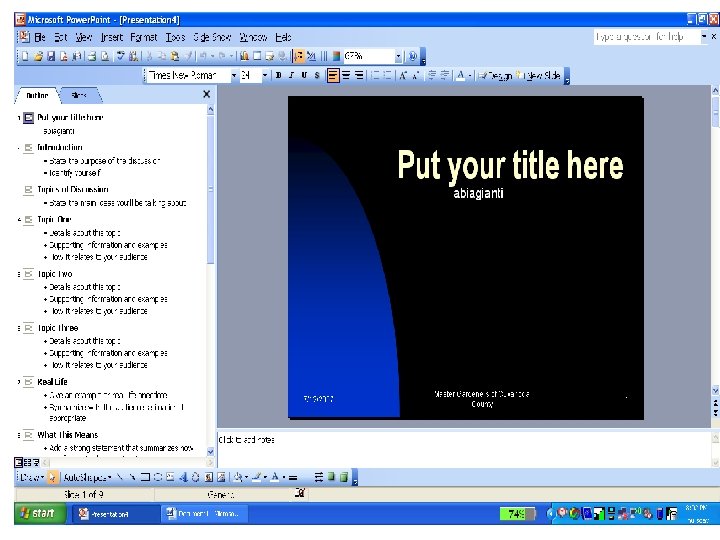720x540 pixels.
Task: Switch to Document1 taskbar button
Action: pos(204,514)
